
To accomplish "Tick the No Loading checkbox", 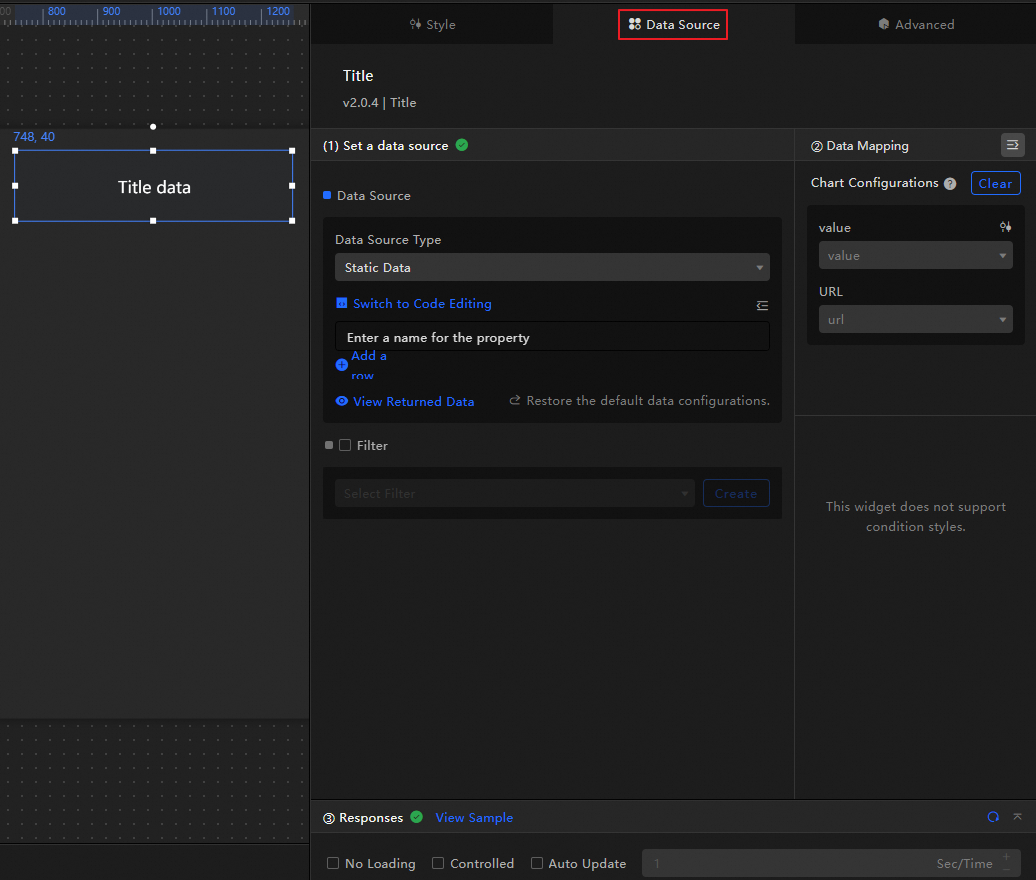I will click(x=333, y=864).
